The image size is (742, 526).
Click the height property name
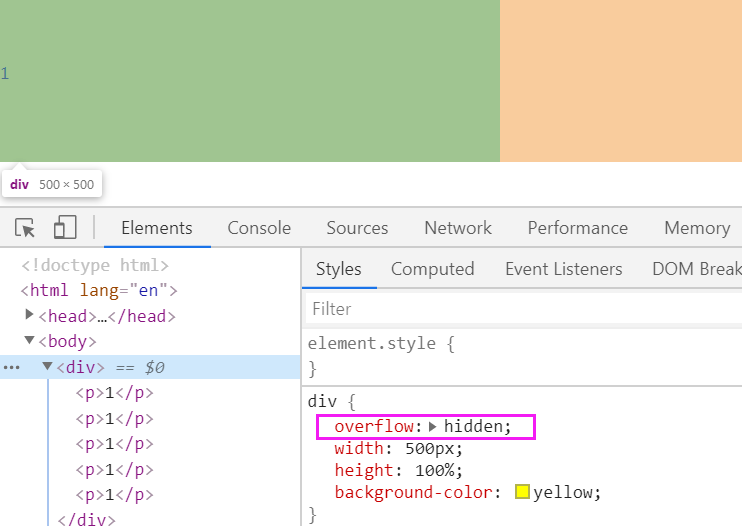click(x=363, y=470)
